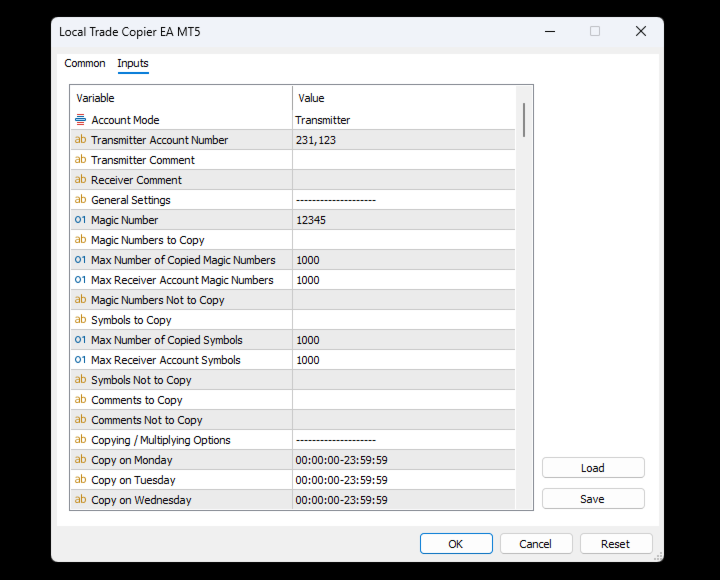Click the 01 icon beside Magic Number
Viewport: 720px width, 580px height.
coord(80,220)
